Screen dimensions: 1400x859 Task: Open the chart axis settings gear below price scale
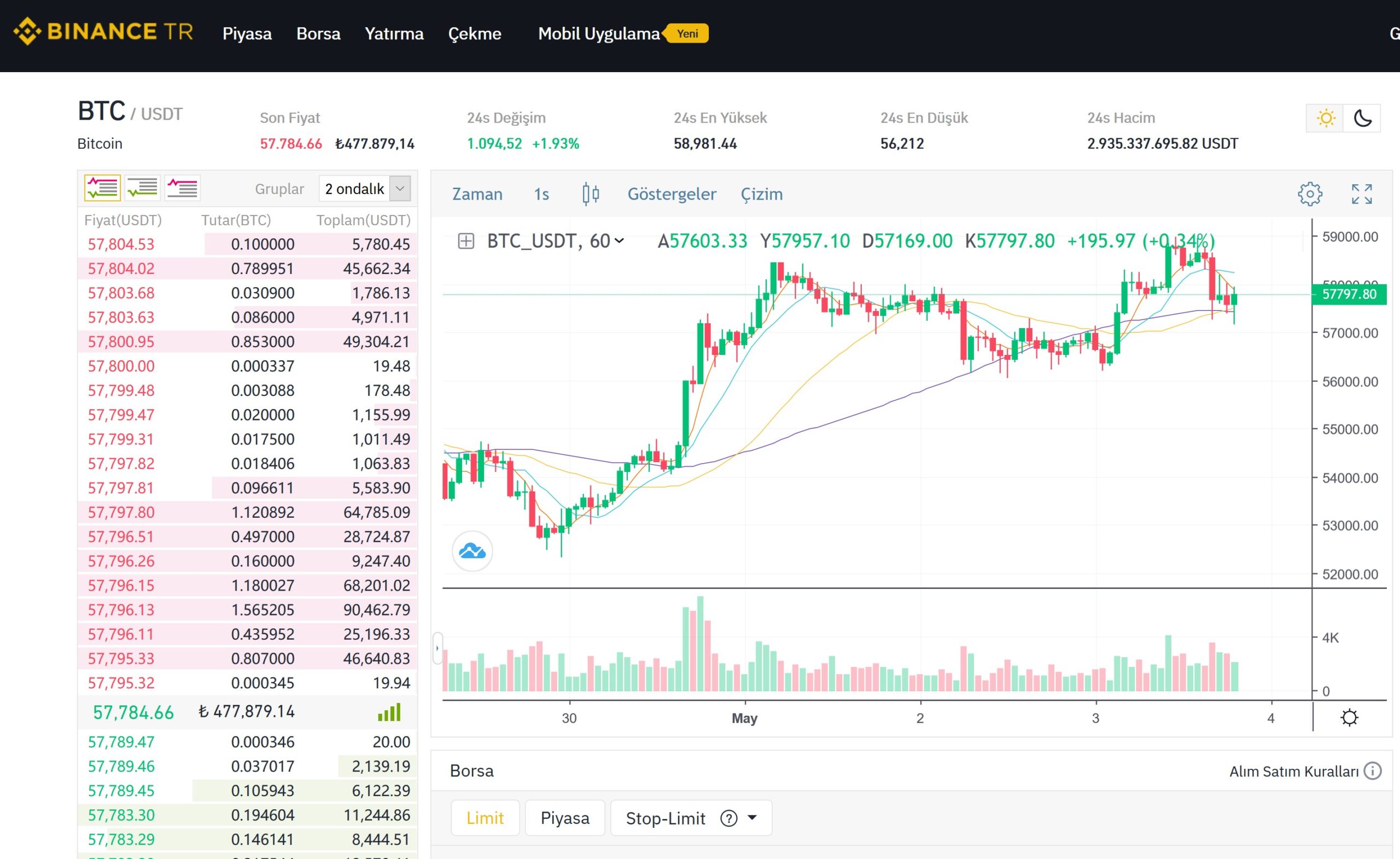1349,717
